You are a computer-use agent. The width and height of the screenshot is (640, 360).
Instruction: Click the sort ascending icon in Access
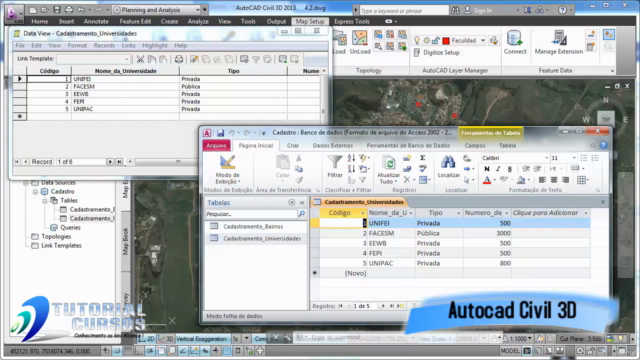pyautogui.click(x=351, y=158)
